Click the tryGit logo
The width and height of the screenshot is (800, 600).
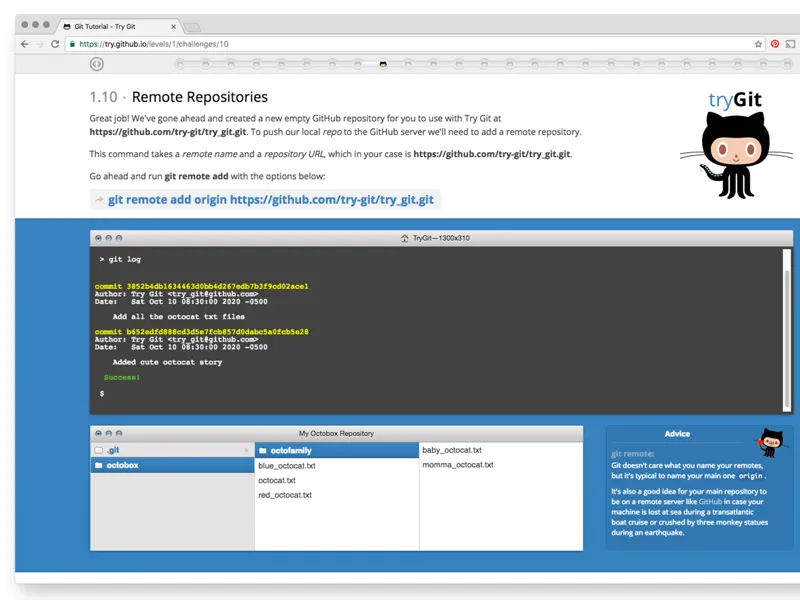tap(735, 99)
